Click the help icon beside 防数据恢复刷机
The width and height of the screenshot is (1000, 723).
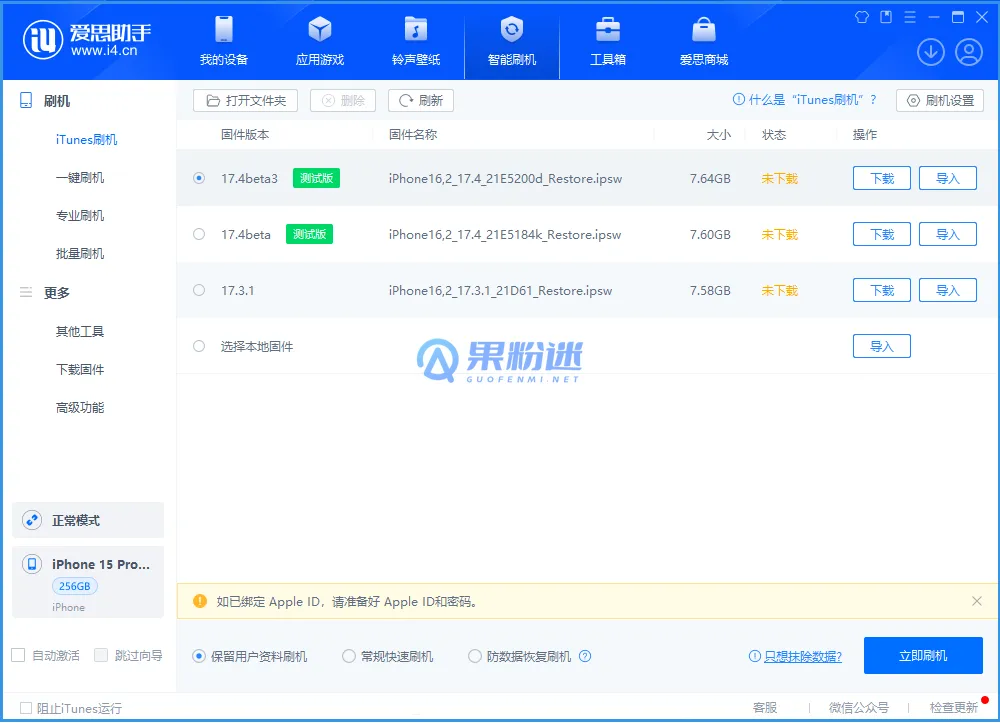(585, 656)
